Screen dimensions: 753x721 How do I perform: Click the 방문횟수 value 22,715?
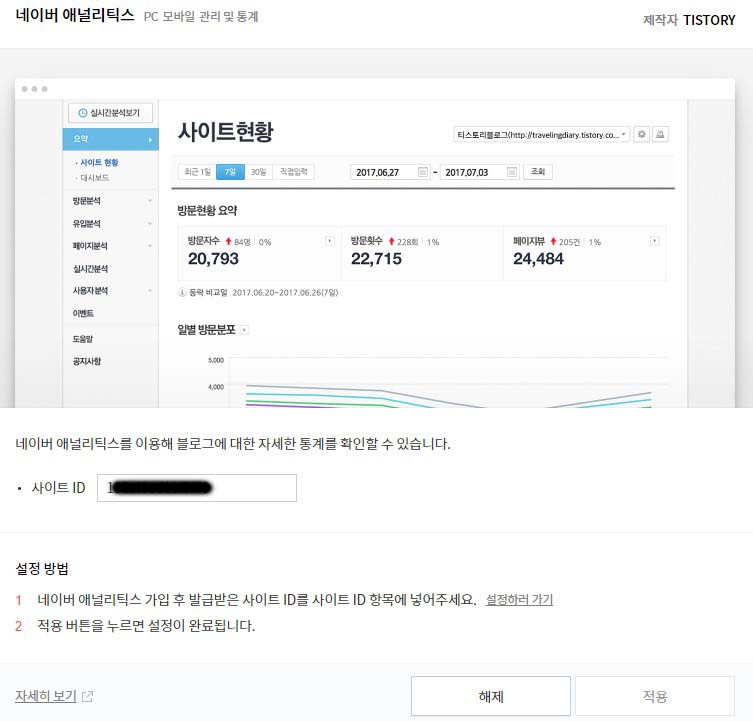click(x=376, y=259)
